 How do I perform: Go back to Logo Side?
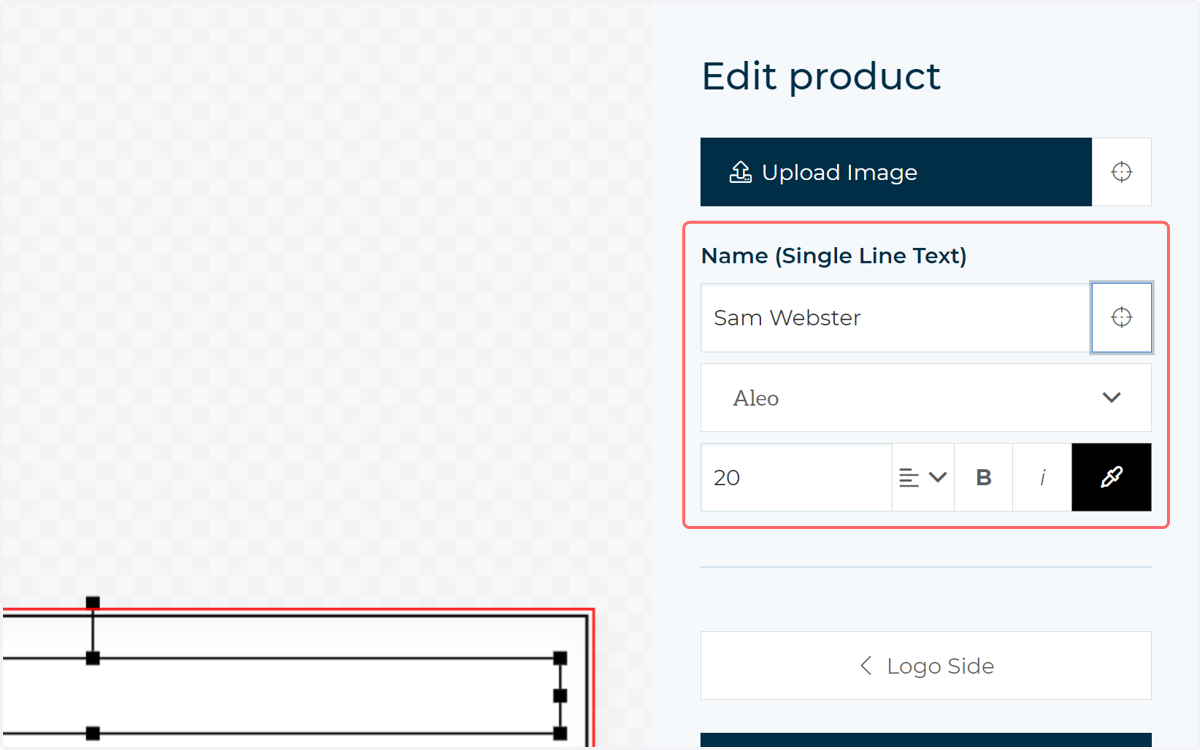pos(926,666)
